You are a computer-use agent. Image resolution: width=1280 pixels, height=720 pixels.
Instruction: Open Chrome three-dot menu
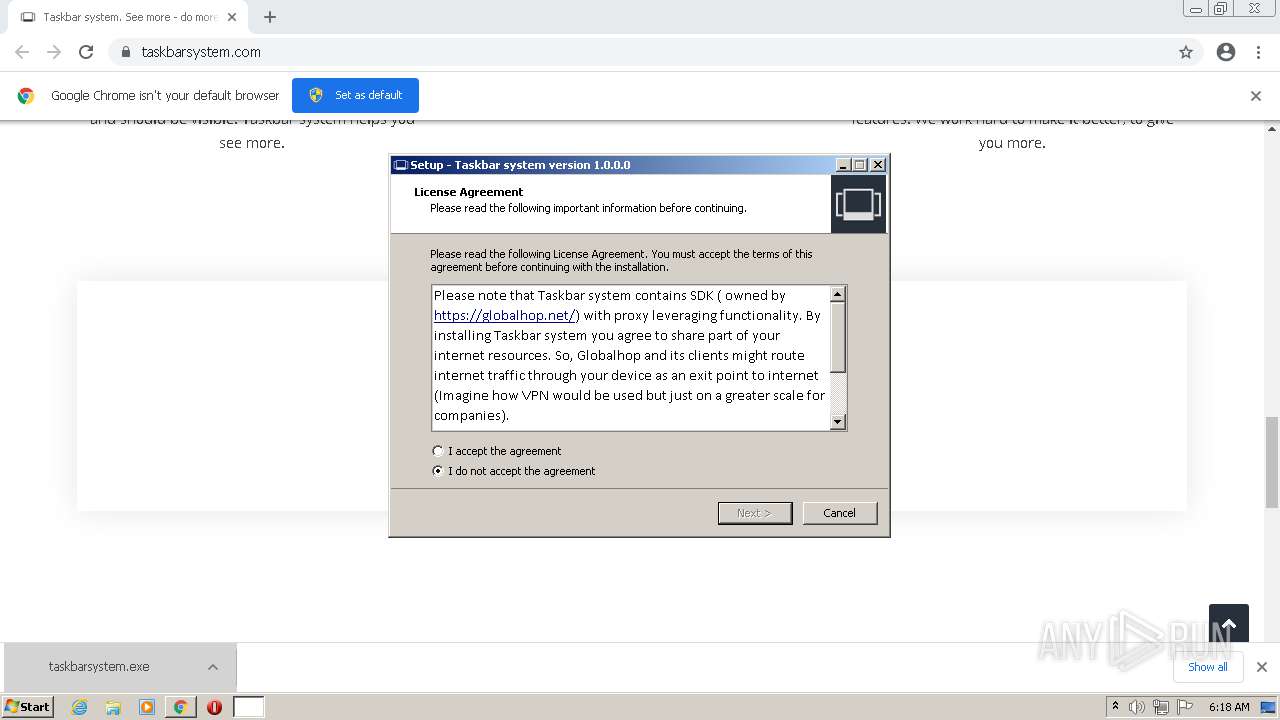[x=1258, y=52]
